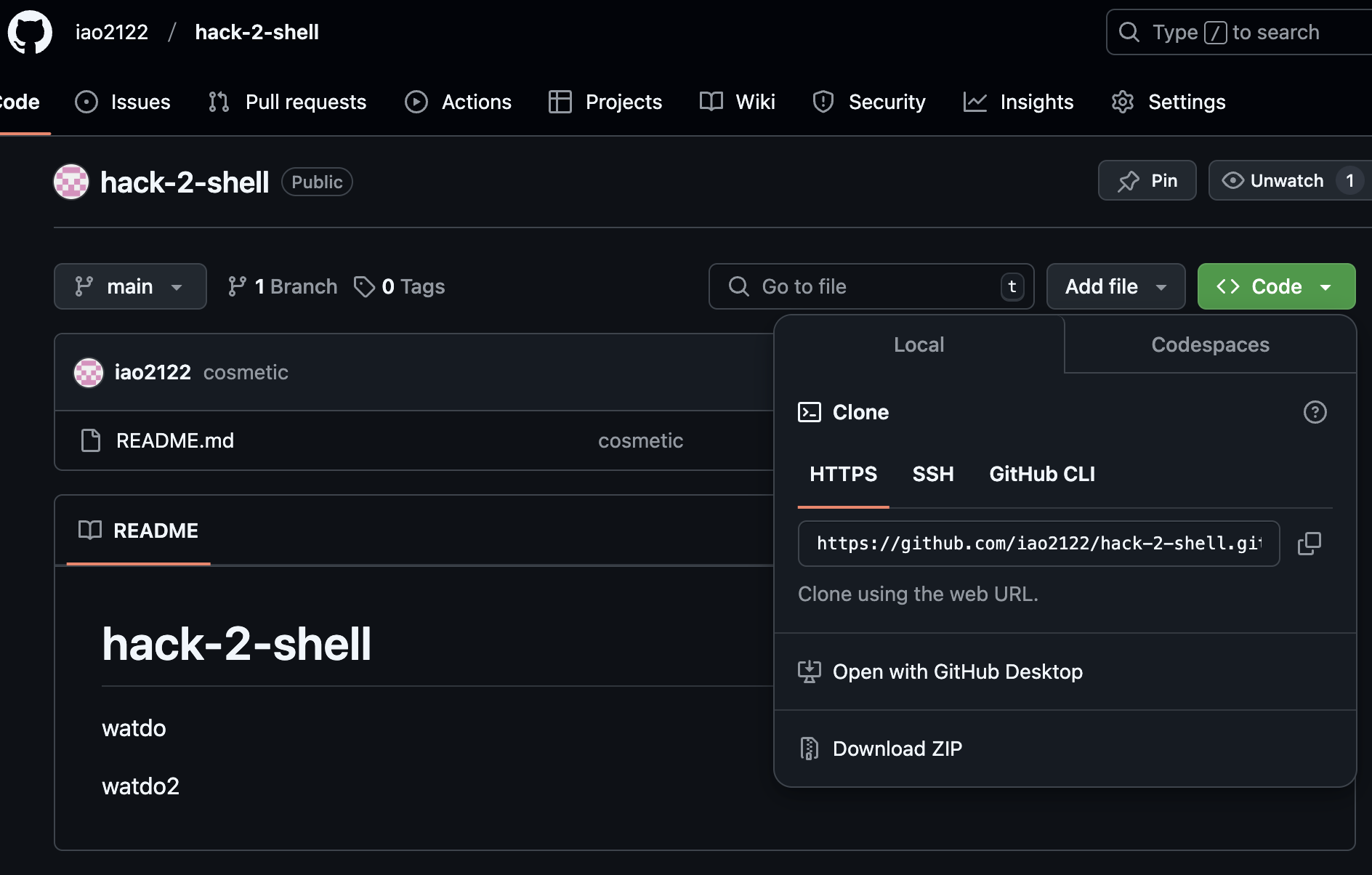Click the terminal icon beside Clone
Image resolution: width=1372 pixels, height=875 pixels.
pyautogui.click(x=810, y=412)
